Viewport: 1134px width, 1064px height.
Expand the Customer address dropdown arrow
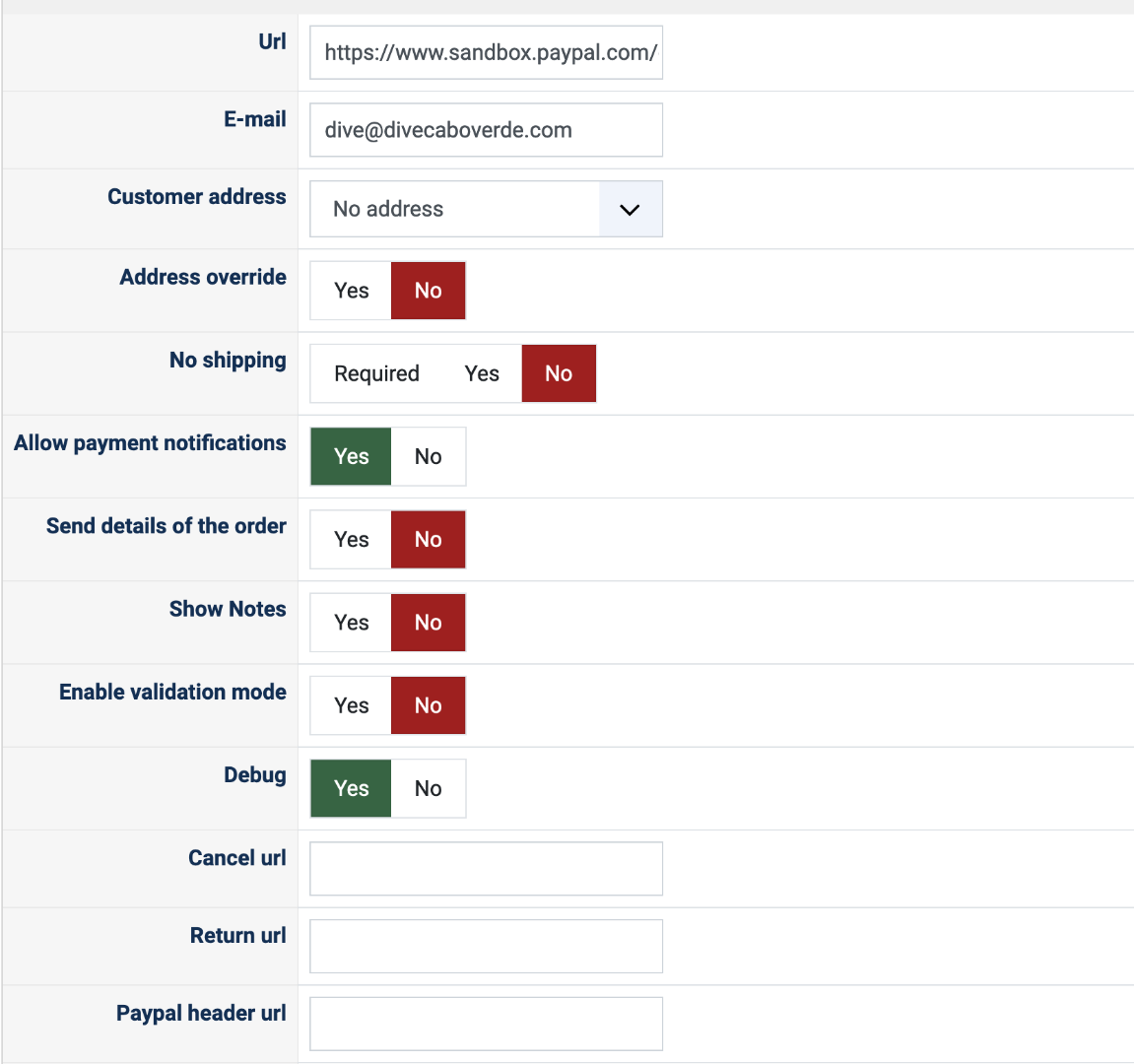tap(630, 209)
